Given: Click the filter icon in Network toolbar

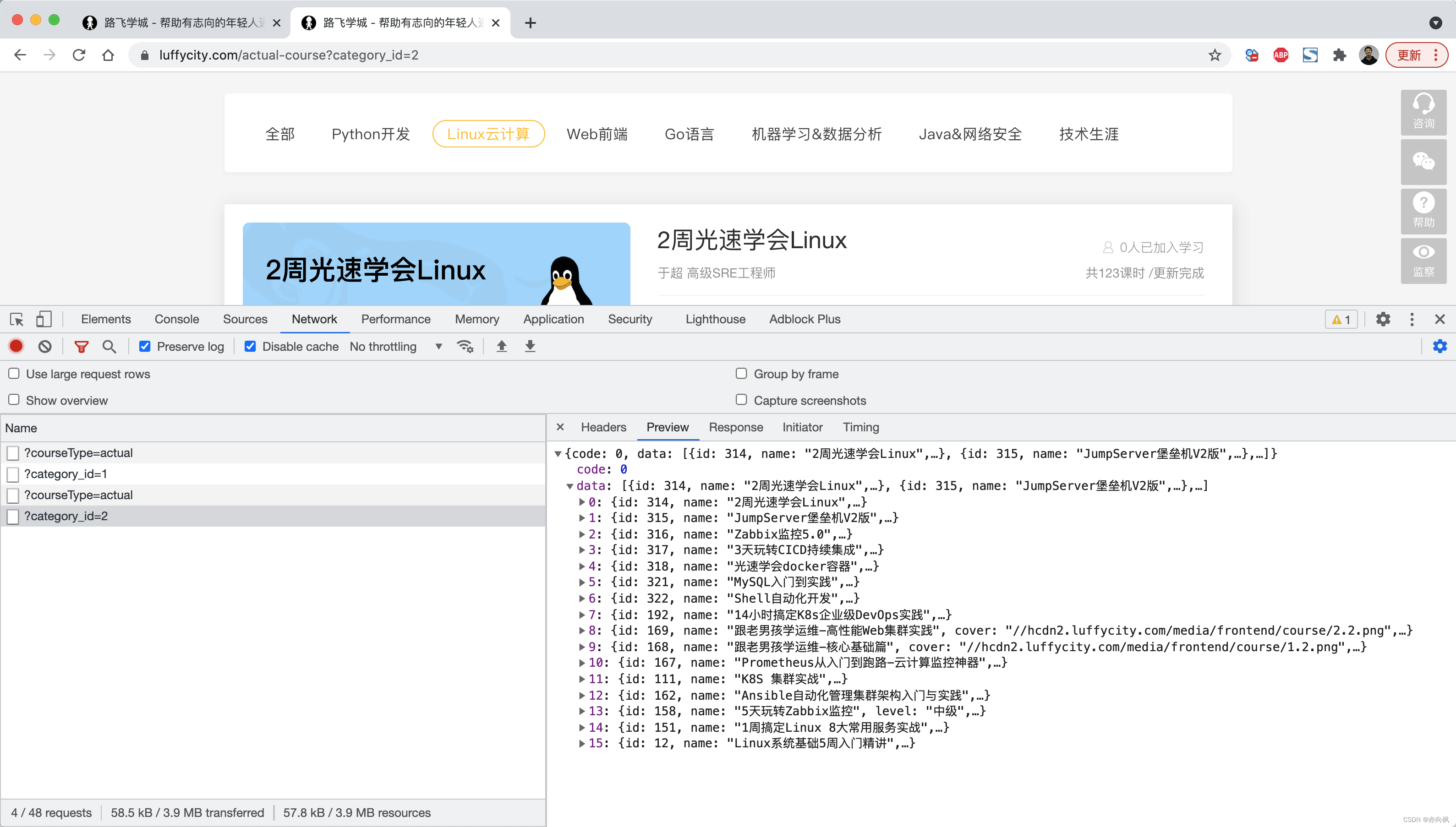Looking at the screenshot, I should click(x=82, y=347).
